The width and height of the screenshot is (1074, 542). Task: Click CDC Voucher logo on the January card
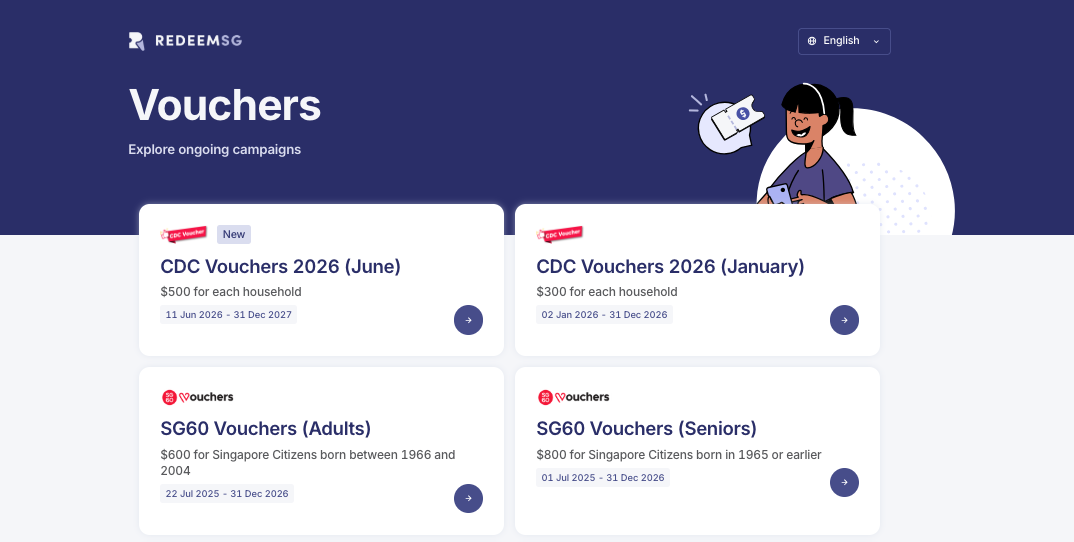(560, 234)
